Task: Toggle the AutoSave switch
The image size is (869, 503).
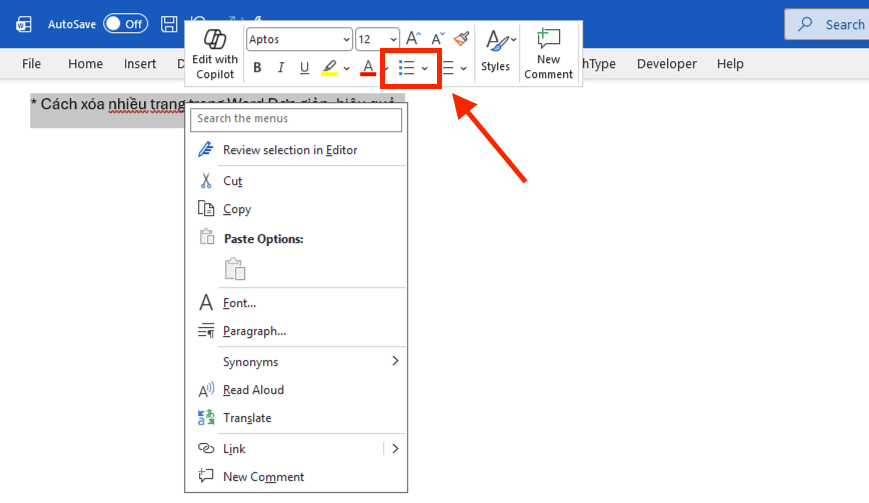Action: [x=126, y=24]
